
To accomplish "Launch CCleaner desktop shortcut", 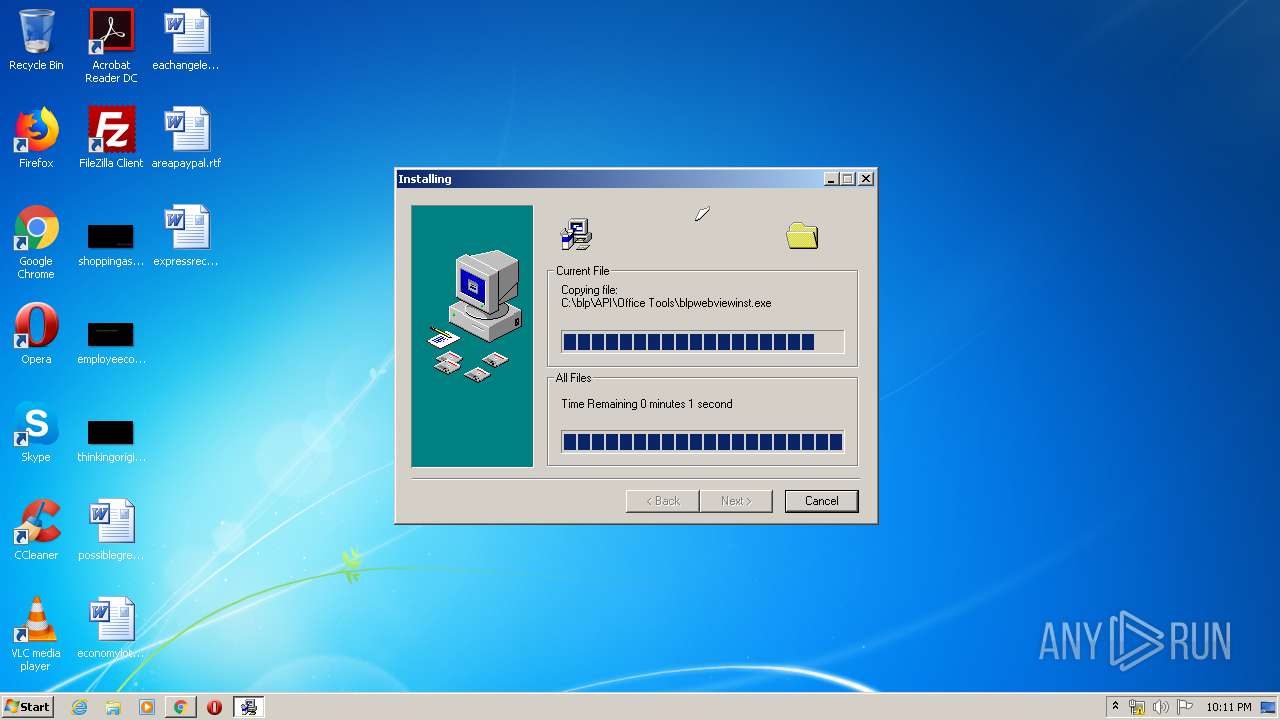I will pyautogui.click(x=36, y=530).
